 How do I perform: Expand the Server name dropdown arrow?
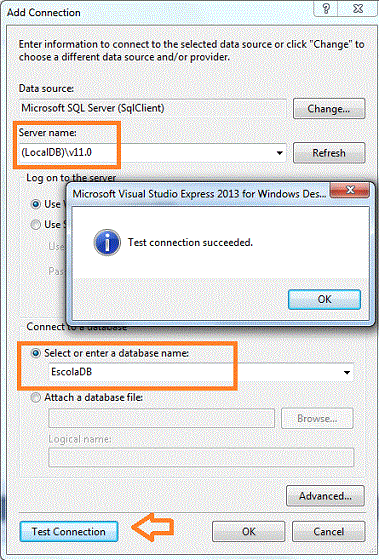(280, 153)
